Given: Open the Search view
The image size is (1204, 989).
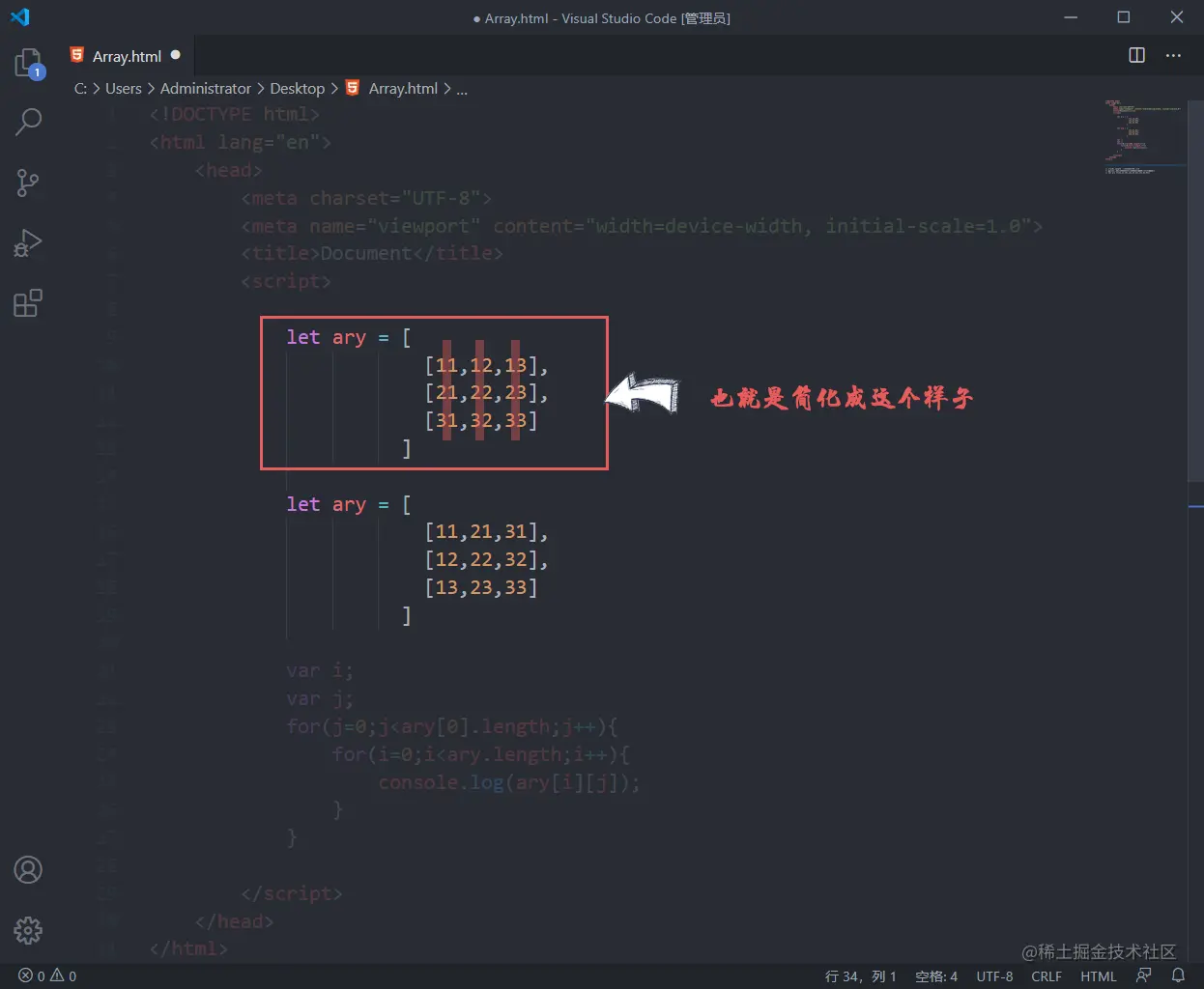Looking at the screenshot, I should (x=28, y=122).
